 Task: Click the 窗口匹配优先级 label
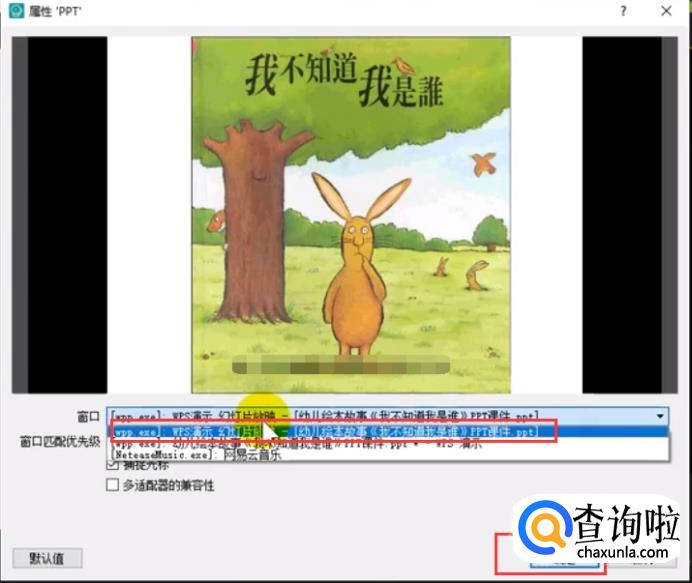[x=60, y=441]
